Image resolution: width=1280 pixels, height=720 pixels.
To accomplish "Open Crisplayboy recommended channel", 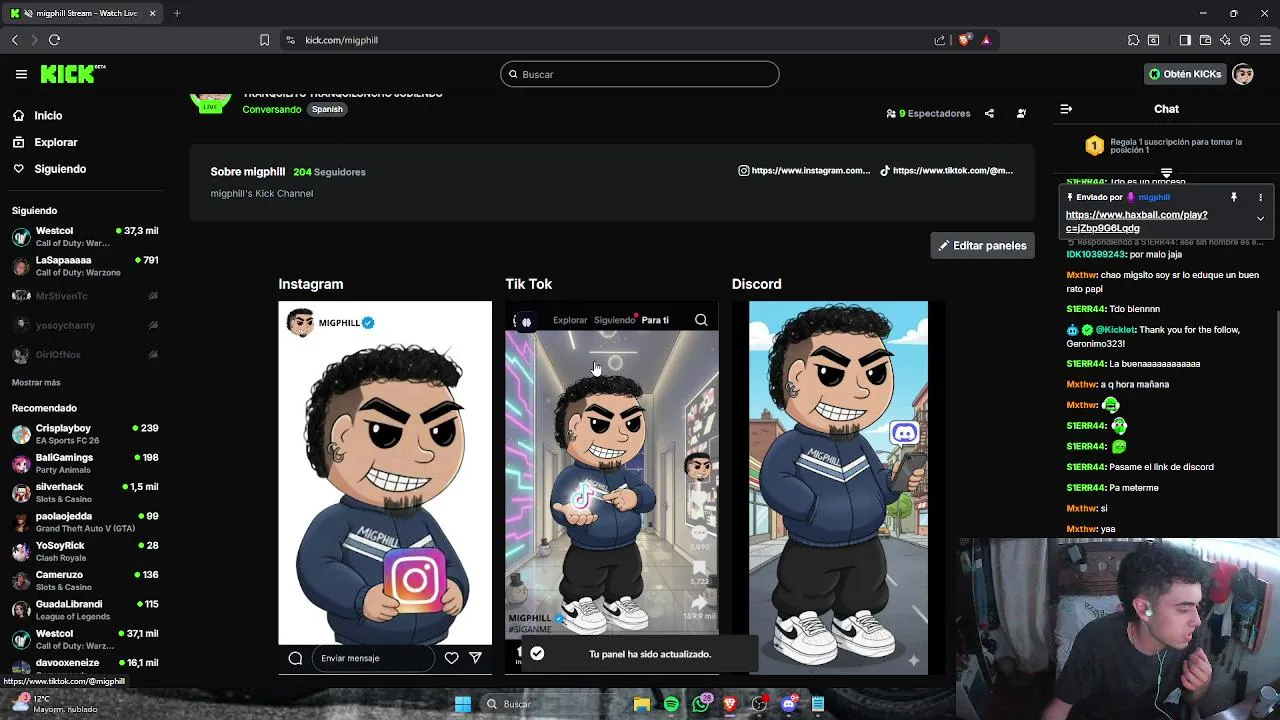I will click(x=85, y=434).
